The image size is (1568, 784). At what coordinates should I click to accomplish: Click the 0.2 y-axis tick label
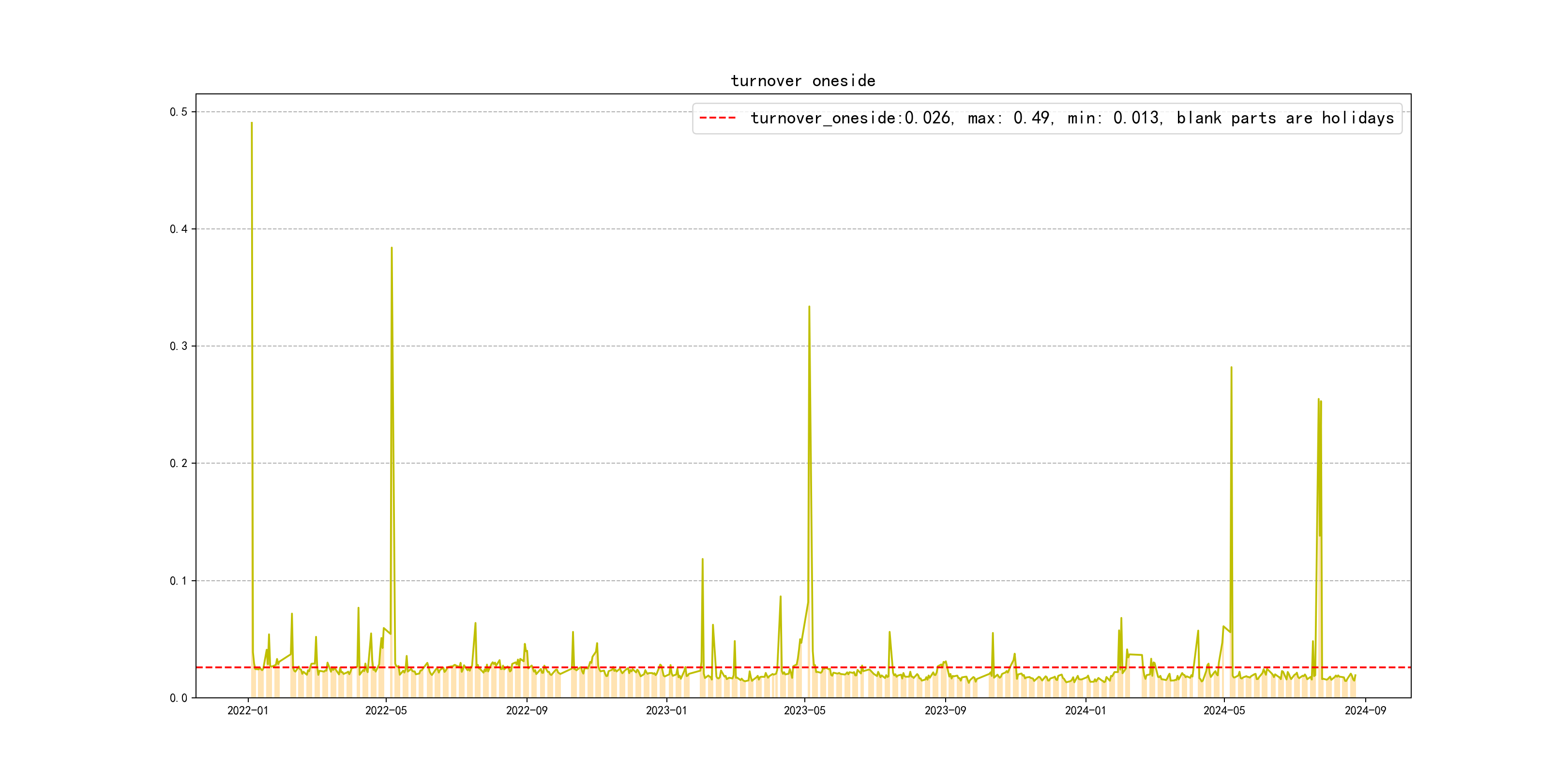point(179,463)
